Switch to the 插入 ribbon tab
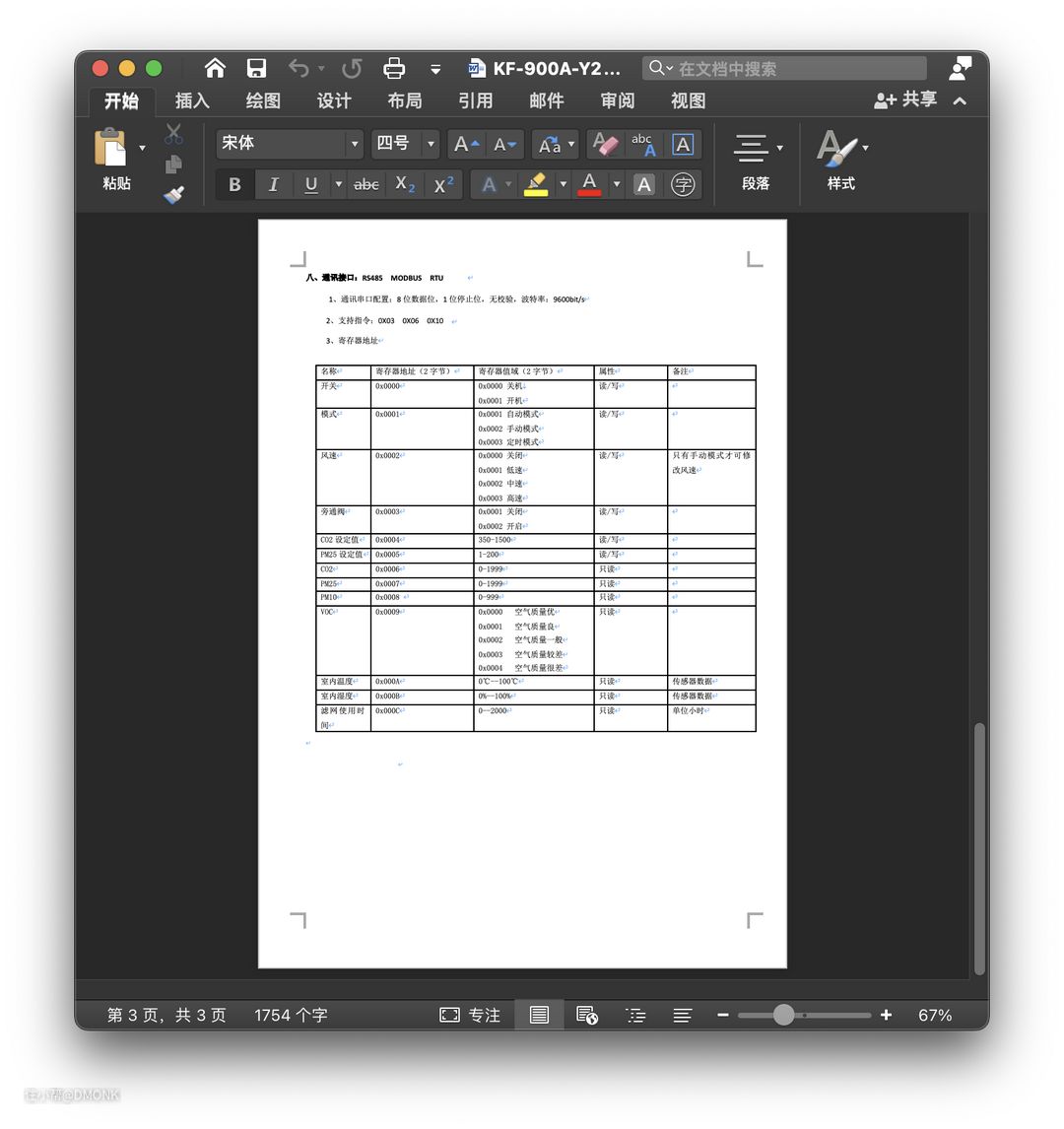1064x1129 pixels. coord(192,100)
